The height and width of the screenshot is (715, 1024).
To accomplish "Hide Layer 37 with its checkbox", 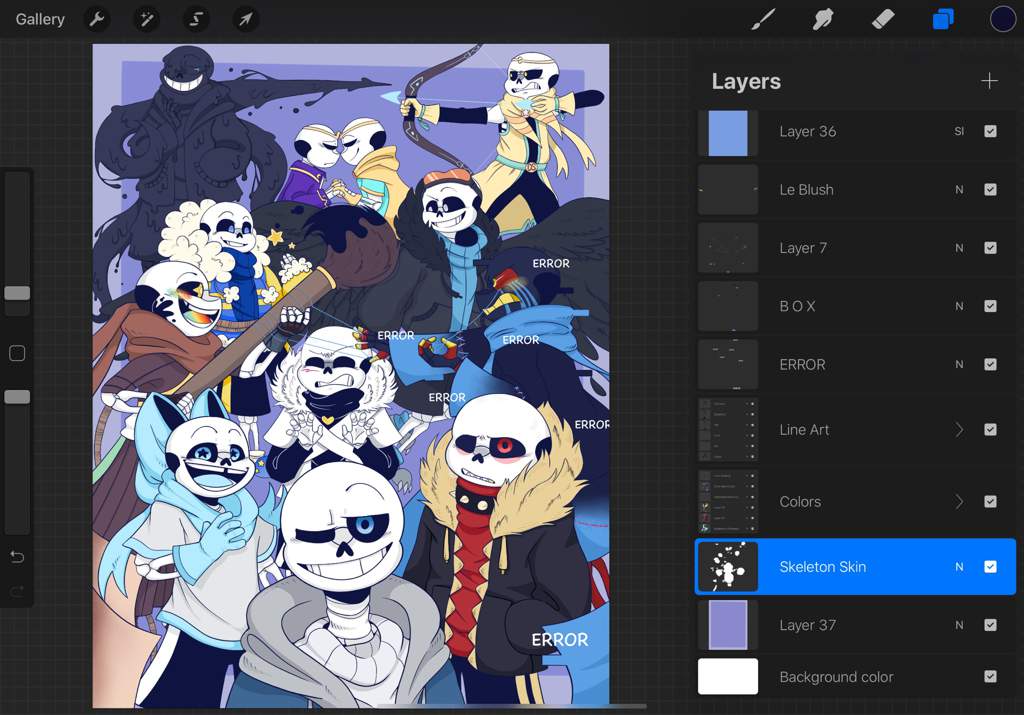I will tap(990, 625).
